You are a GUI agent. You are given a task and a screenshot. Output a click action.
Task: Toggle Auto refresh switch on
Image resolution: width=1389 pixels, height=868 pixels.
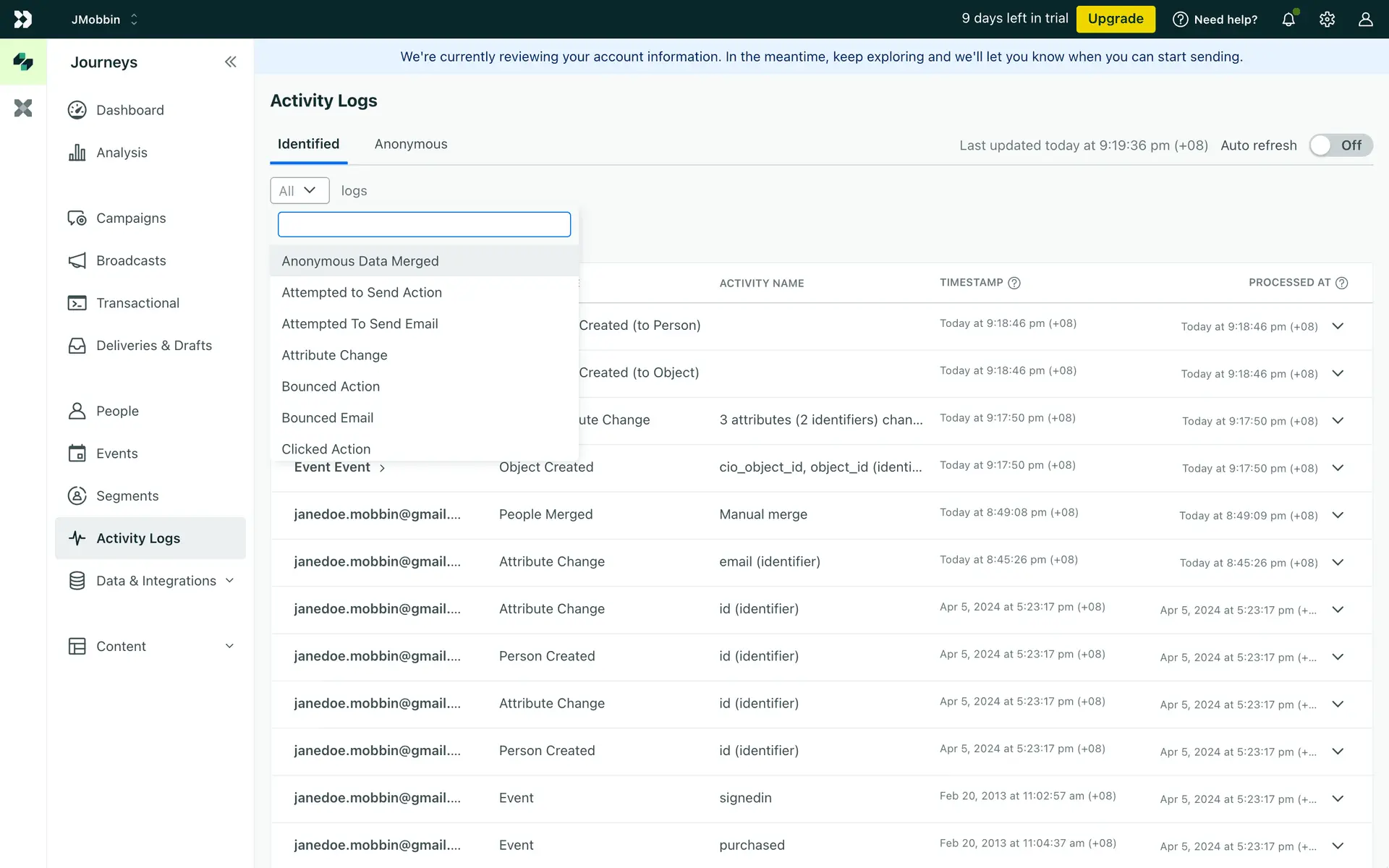click(x=1340, y=145)
